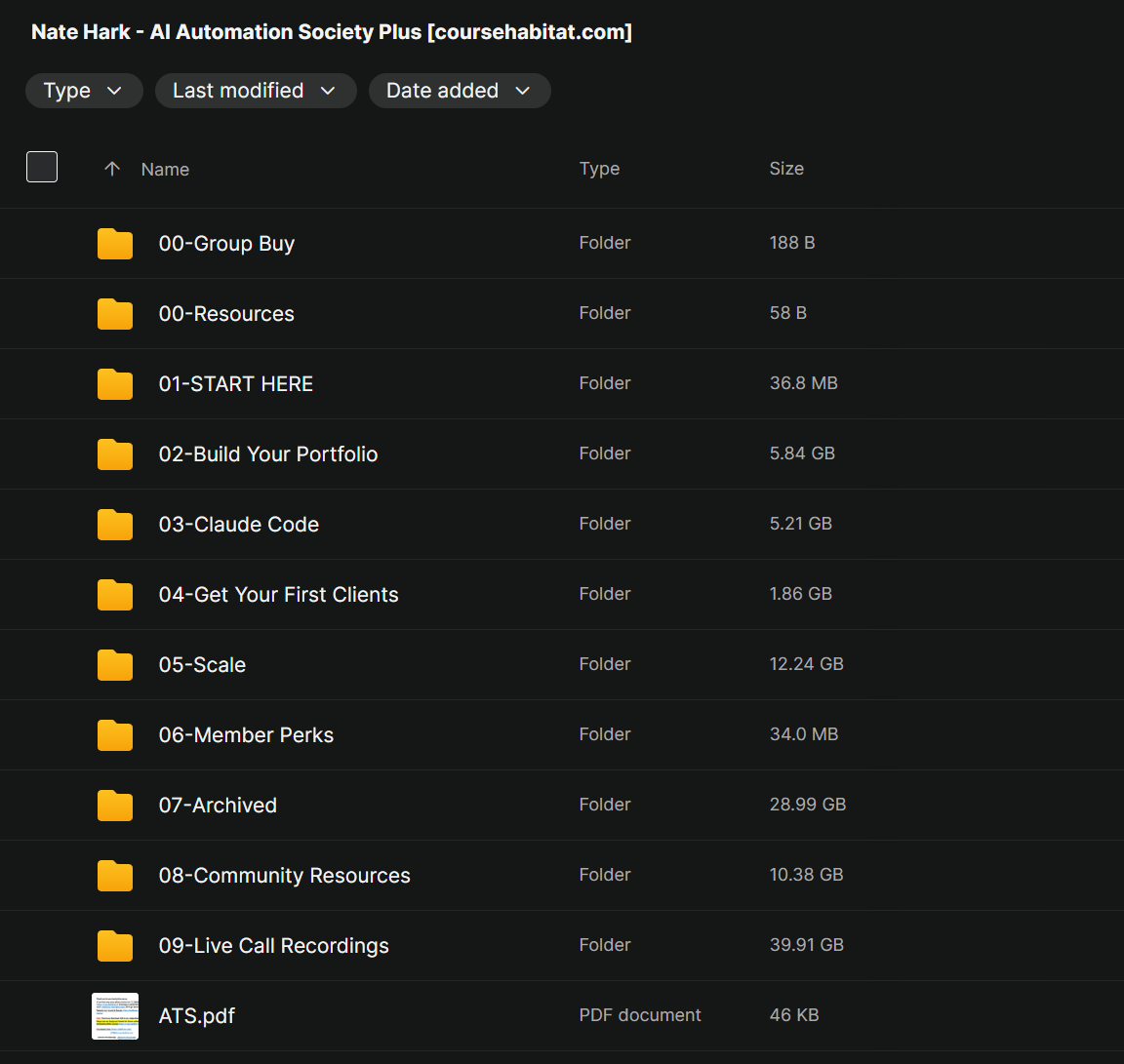Click the PDF document type label
The height and width of the screenshot is (1064, 1124).
(x=640, y=1015)
